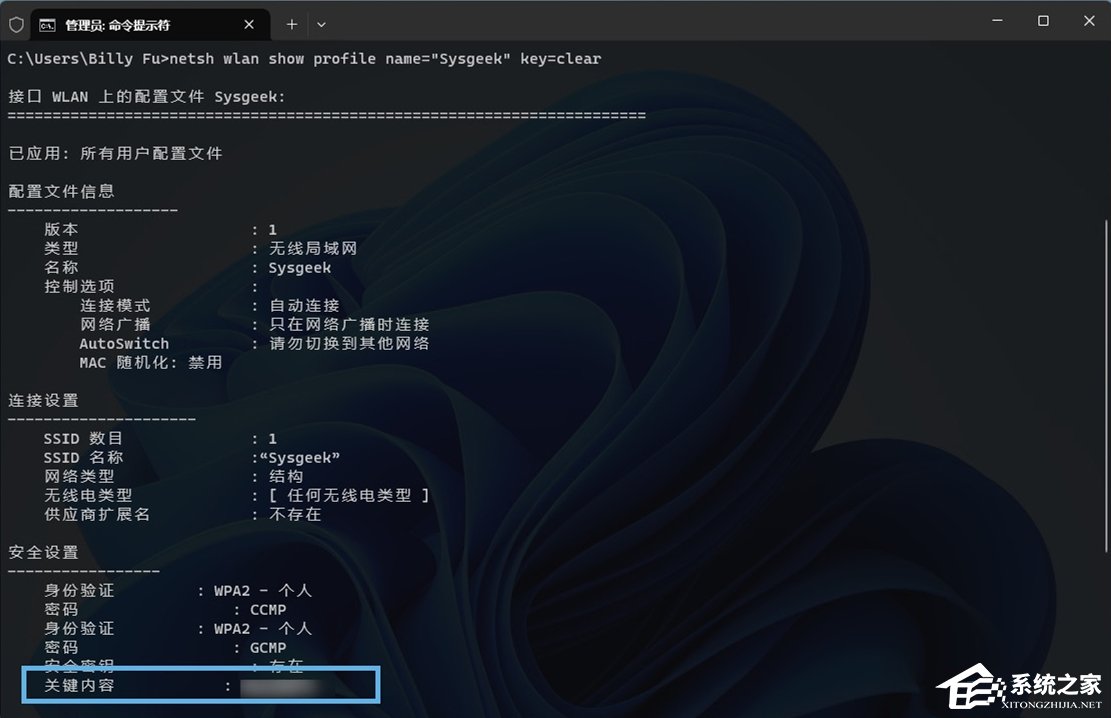1111x718 pixels.
Task: Click the admin shield icon in the title bar
Action: (x=16, y=24)
